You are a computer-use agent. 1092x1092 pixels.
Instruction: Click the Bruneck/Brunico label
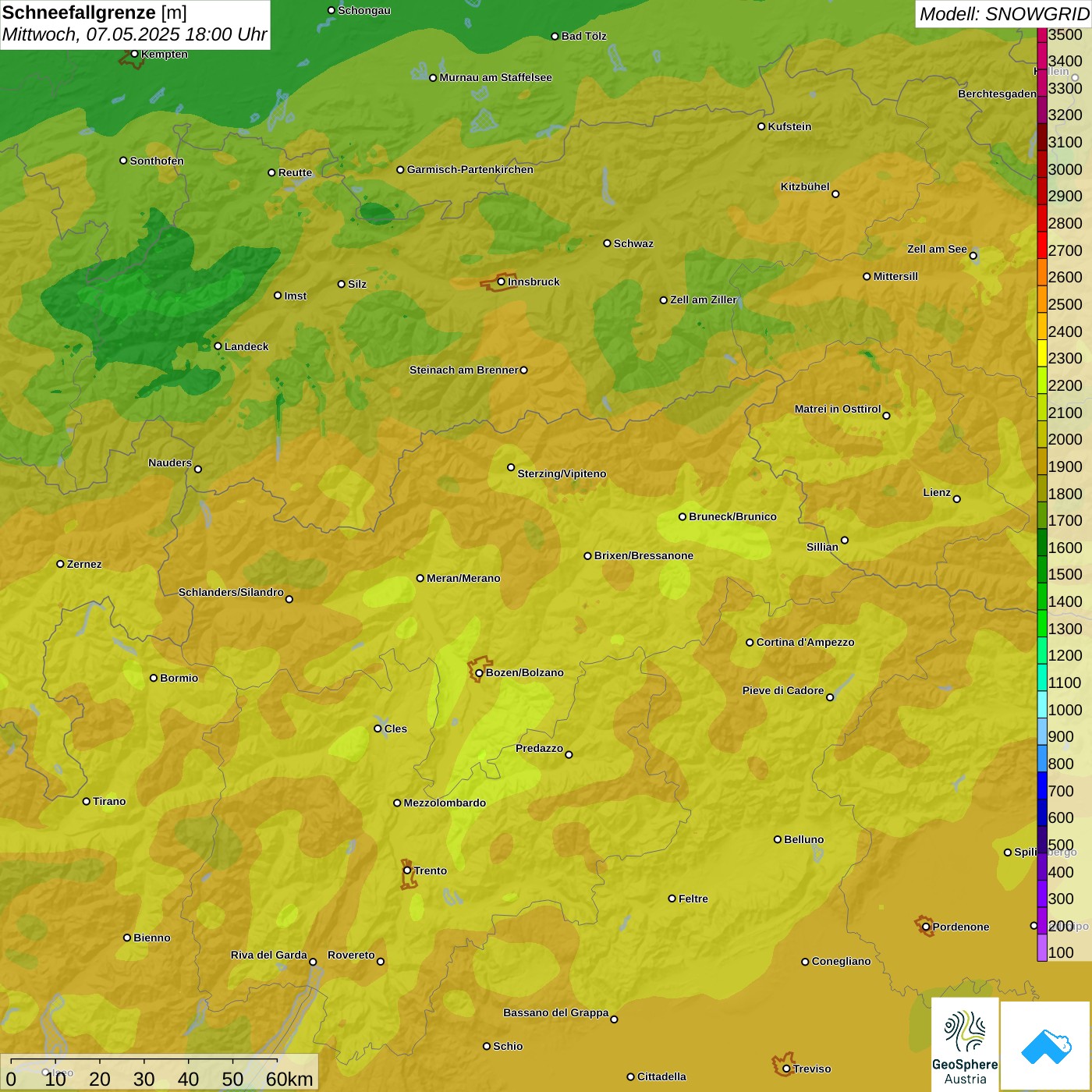click(732, 516)
